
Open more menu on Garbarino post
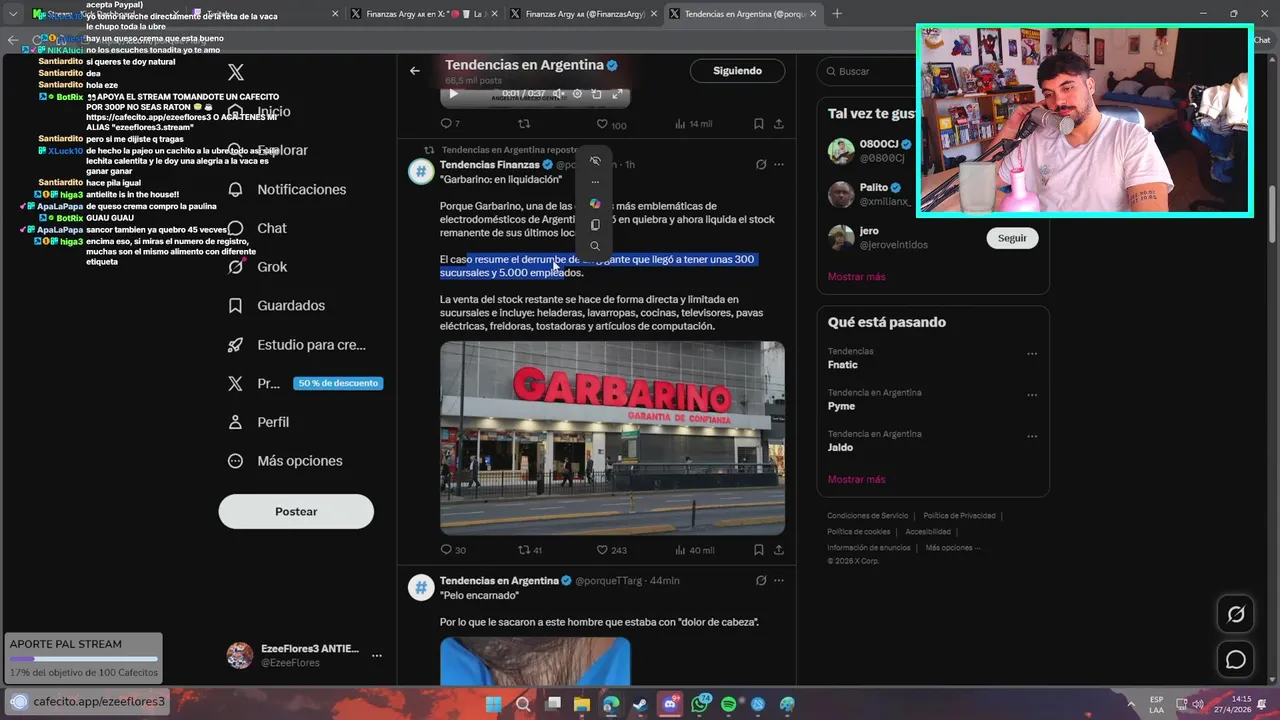779,164
